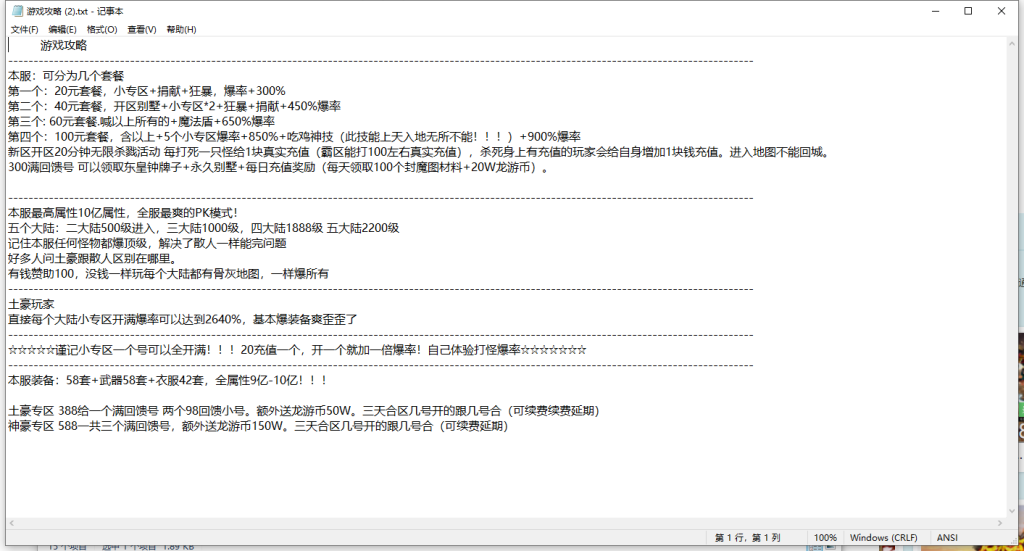Click the Notepad icon in title bar
This screenshot has width=1024, height=551.
(x=17, y=10)
